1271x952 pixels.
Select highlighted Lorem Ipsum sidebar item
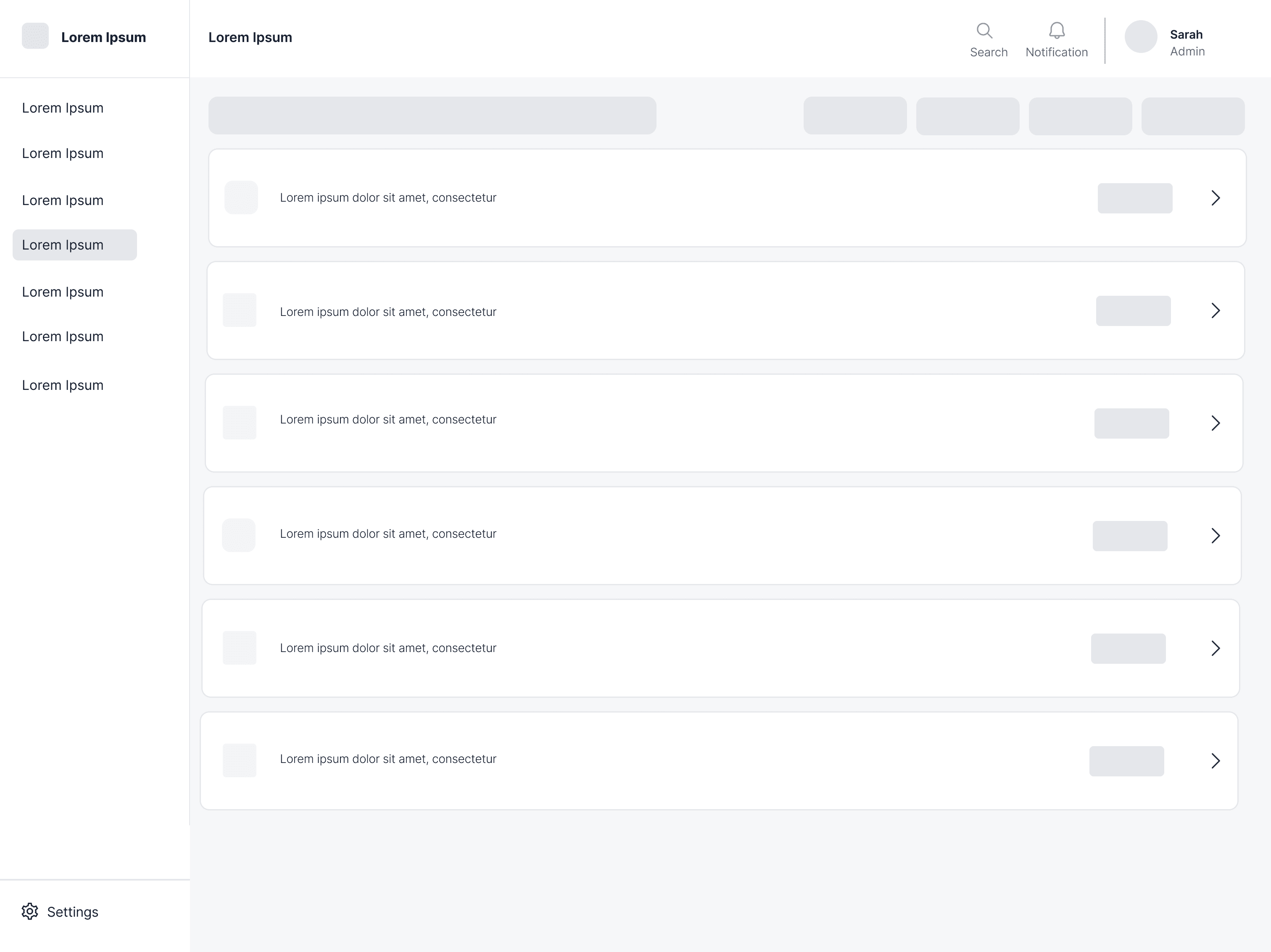75,245
